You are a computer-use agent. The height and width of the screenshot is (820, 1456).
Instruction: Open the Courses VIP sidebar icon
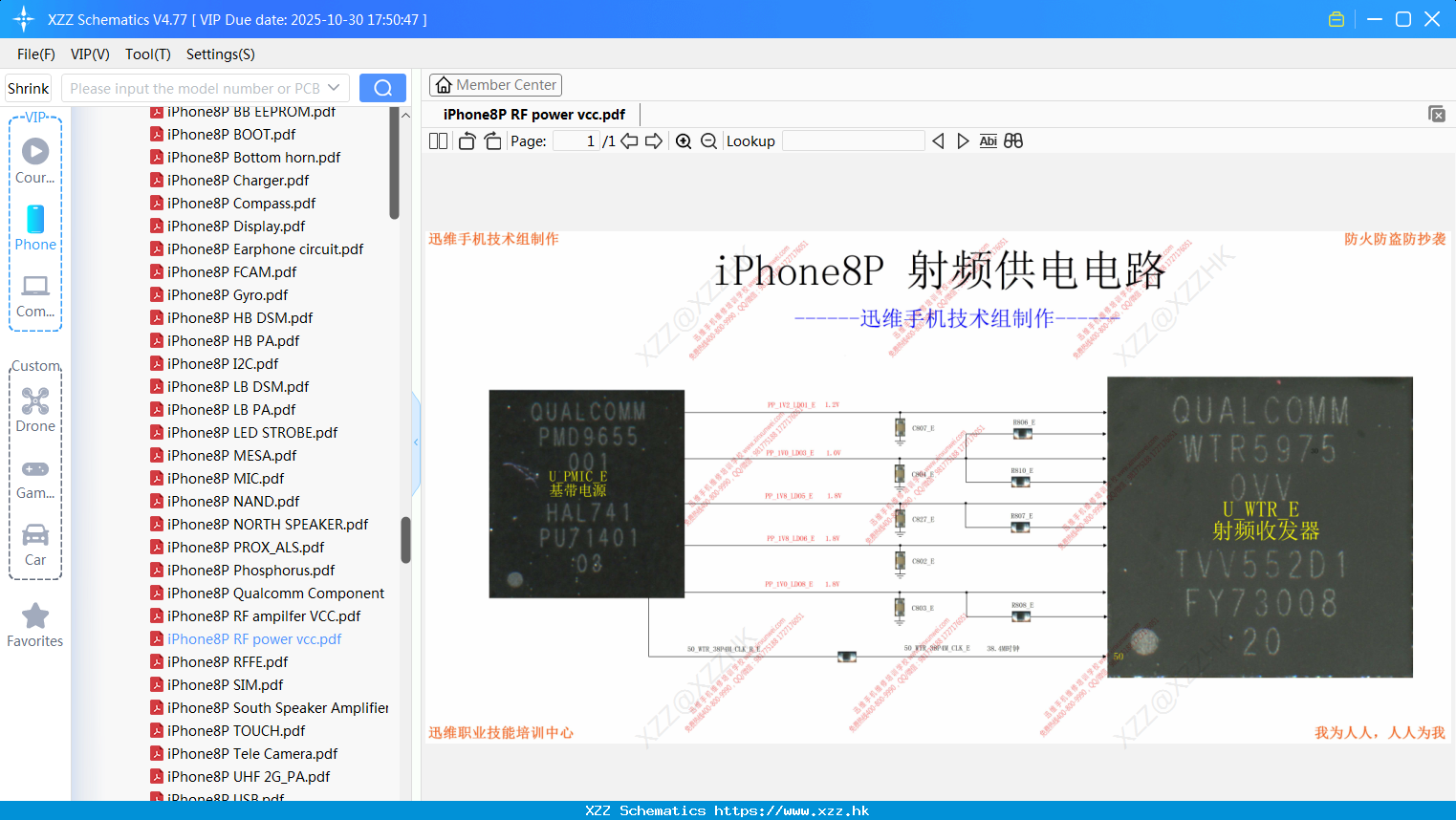(35, 161)
